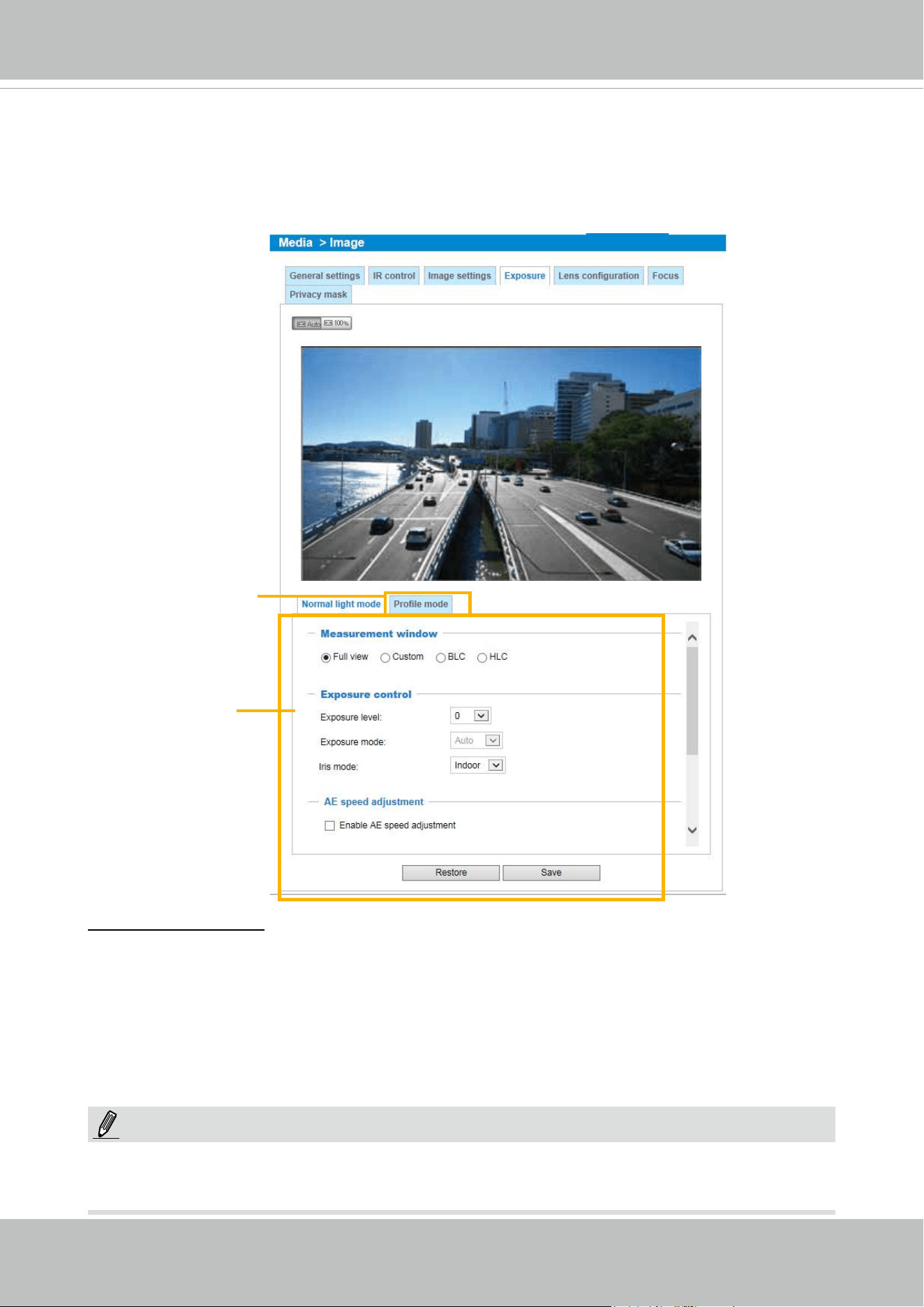Open the Privacy mask tab

pos(318,295)
